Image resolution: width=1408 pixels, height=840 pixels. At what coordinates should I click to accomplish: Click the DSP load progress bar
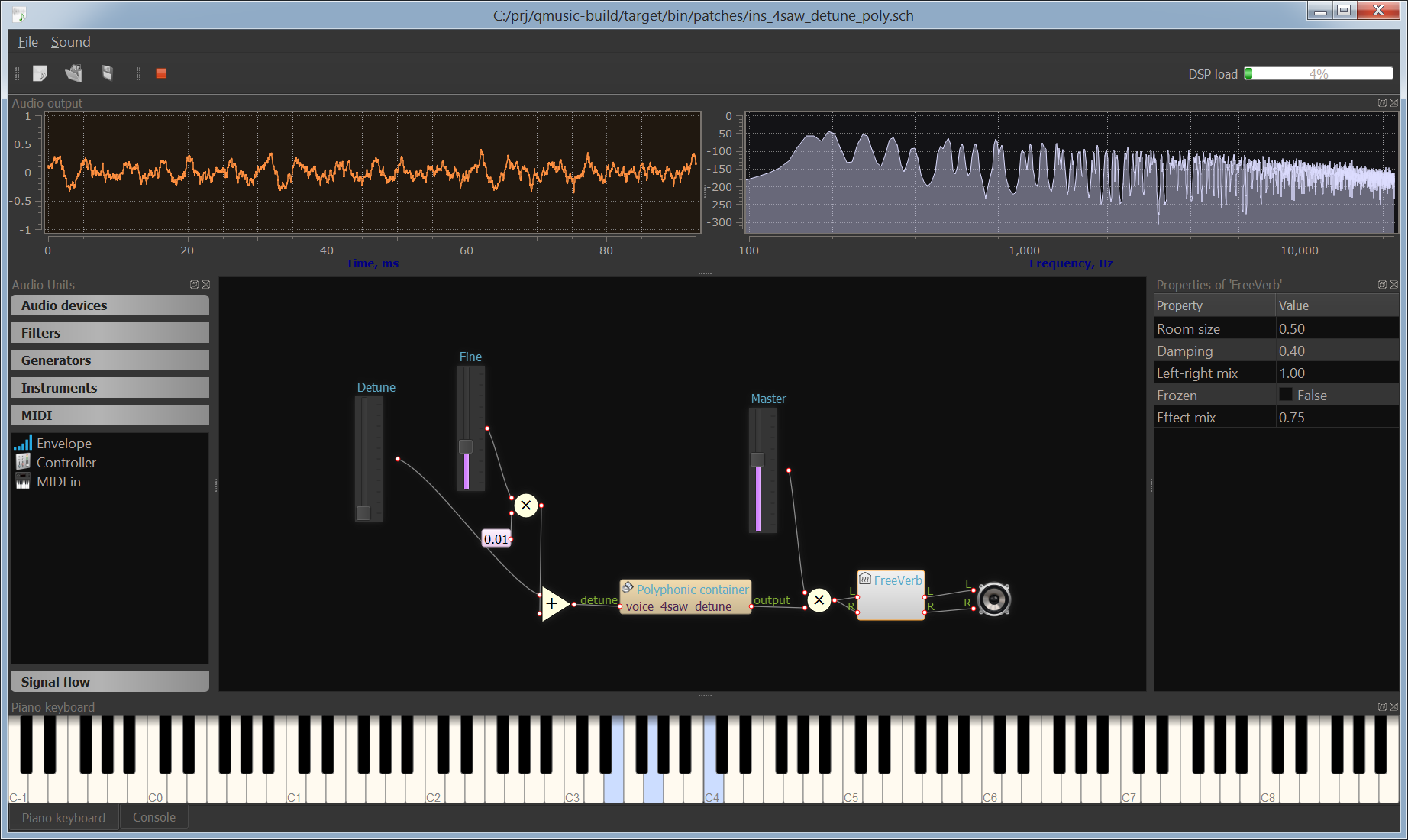click(1319, 73)
